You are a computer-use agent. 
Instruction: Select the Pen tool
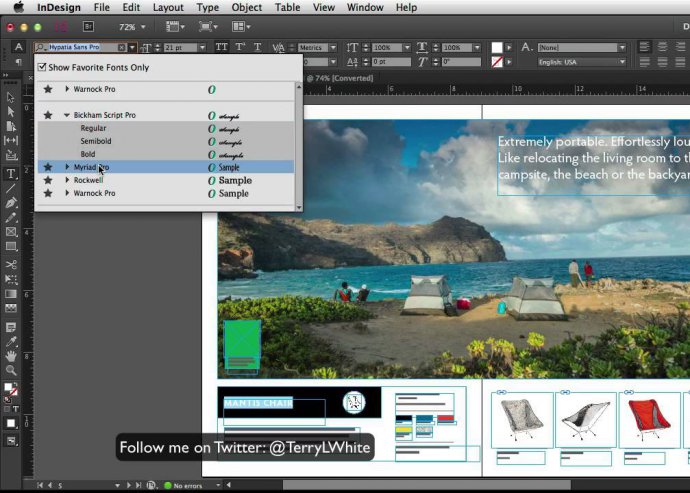click(x=11, y=203)
